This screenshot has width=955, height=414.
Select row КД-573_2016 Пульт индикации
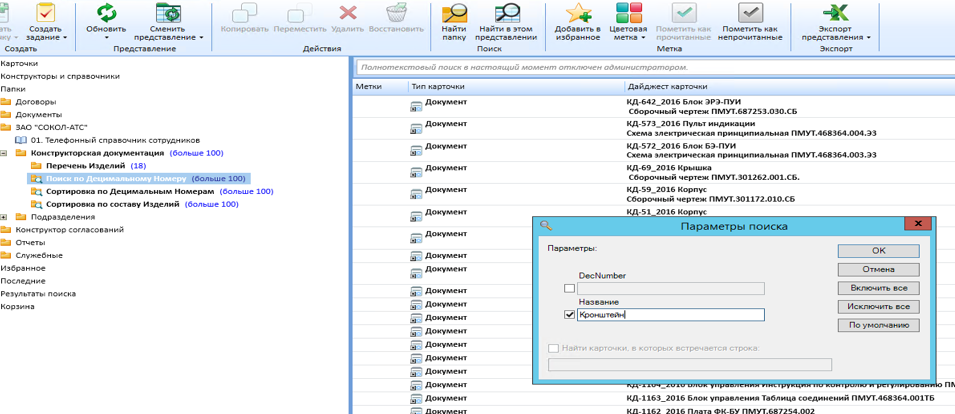click(654, 128)
